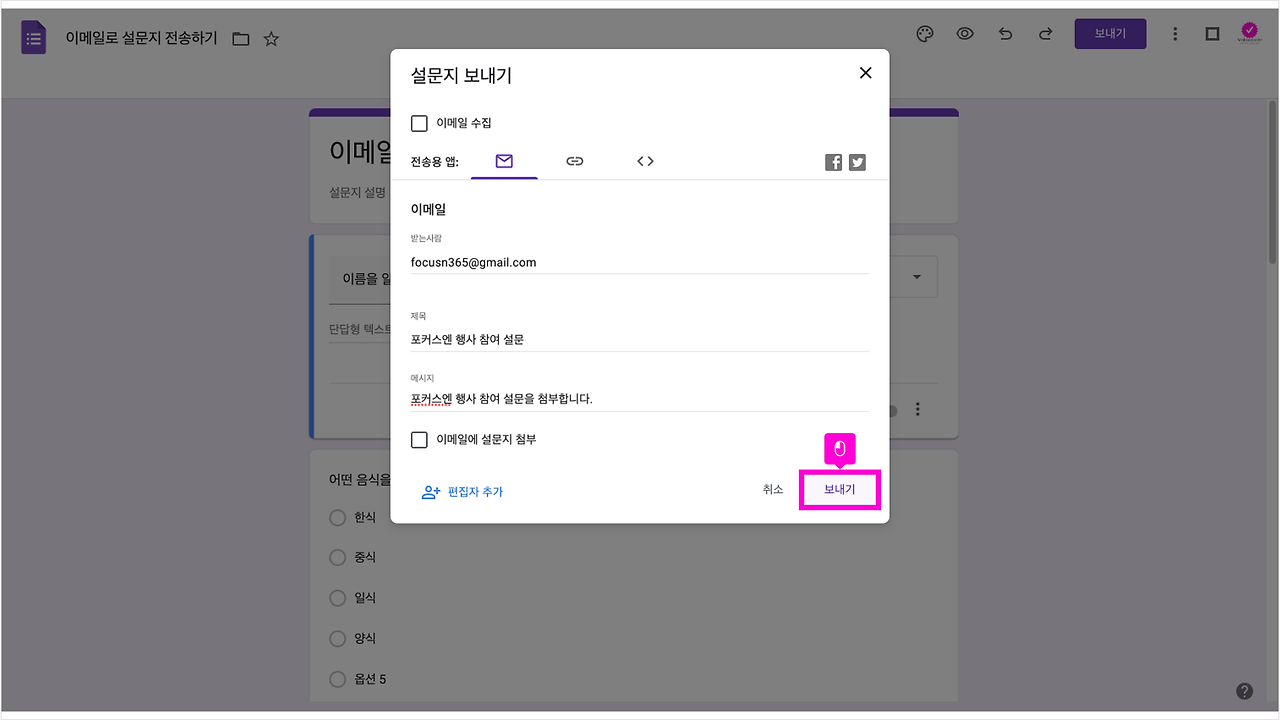Click the 보내기 button in the dialog
1280x720 pixels.
[x=839, y=489]
